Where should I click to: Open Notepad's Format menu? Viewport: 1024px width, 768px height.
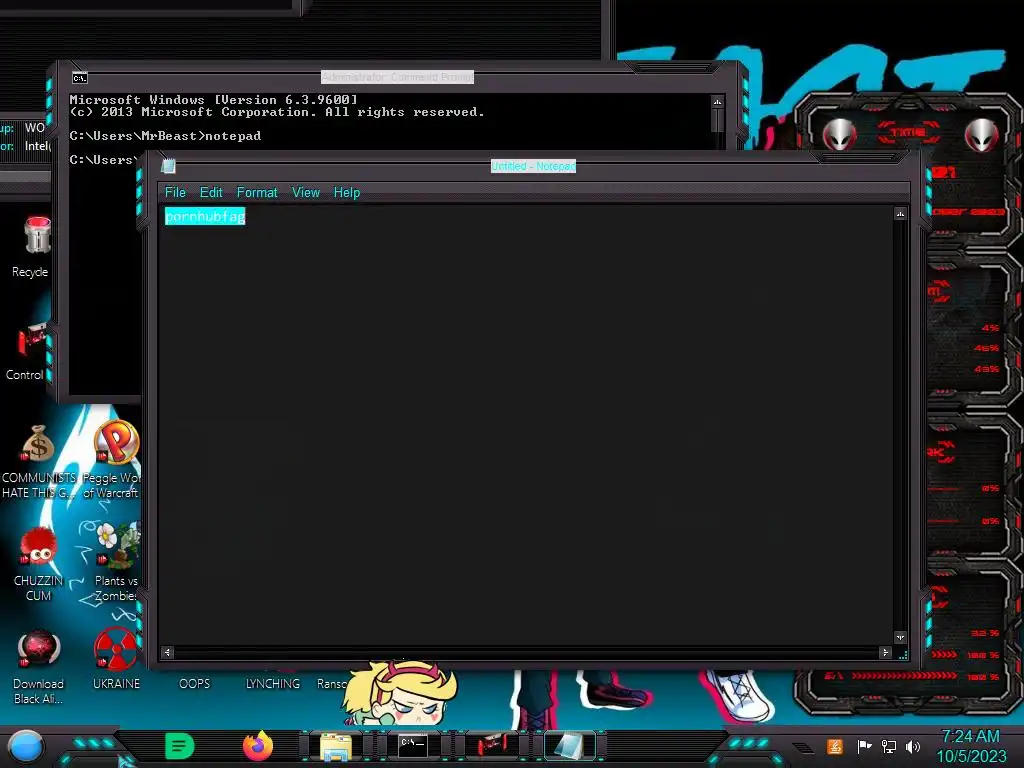click(x=257, y=193)
